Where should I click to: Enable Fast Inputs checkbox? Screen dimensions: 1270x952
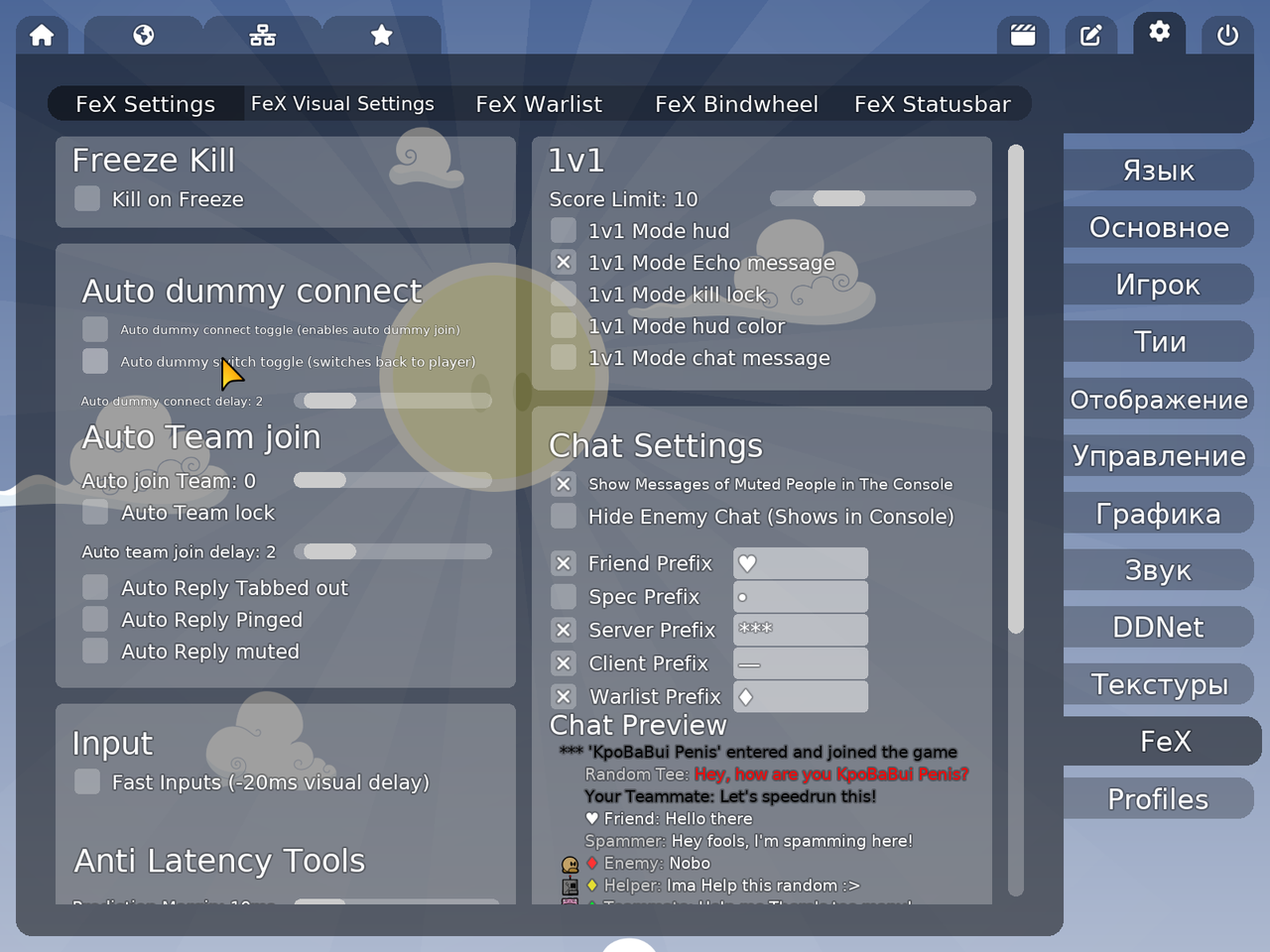point(87,781)
